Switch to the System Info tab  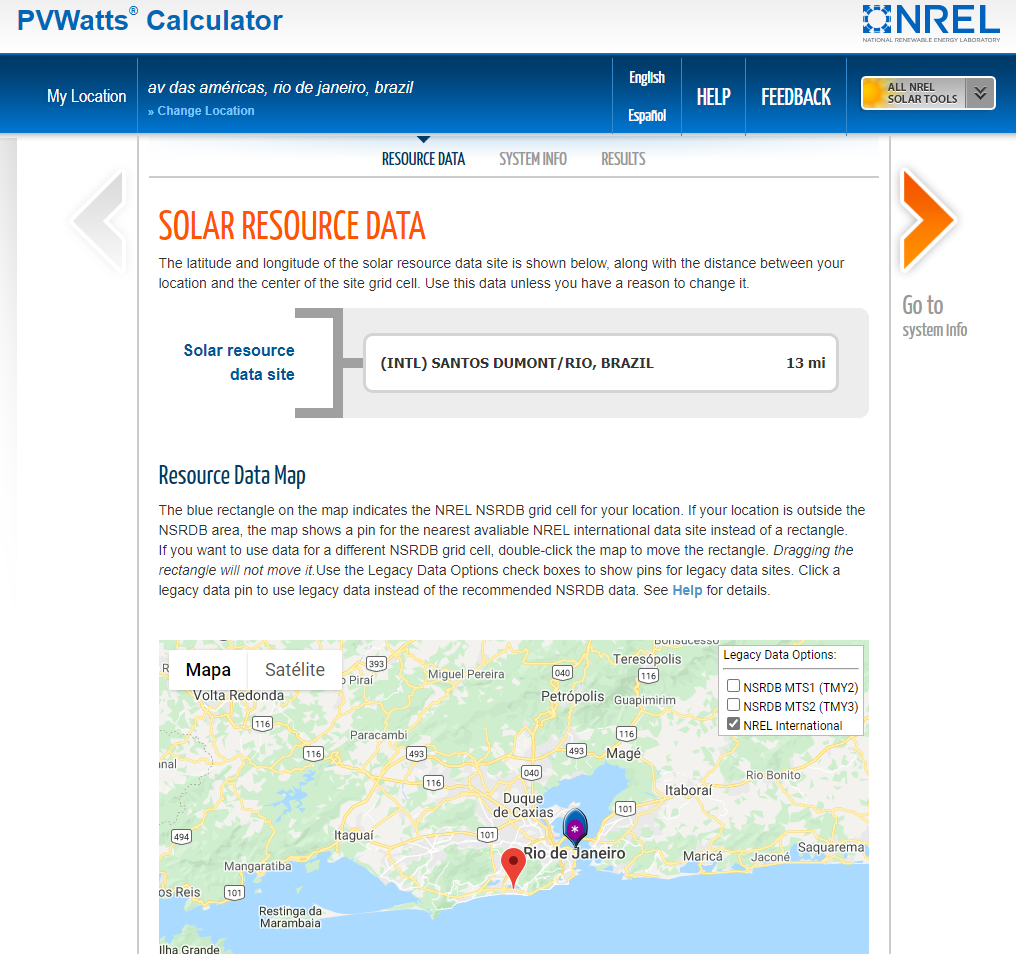pos(533,159)
